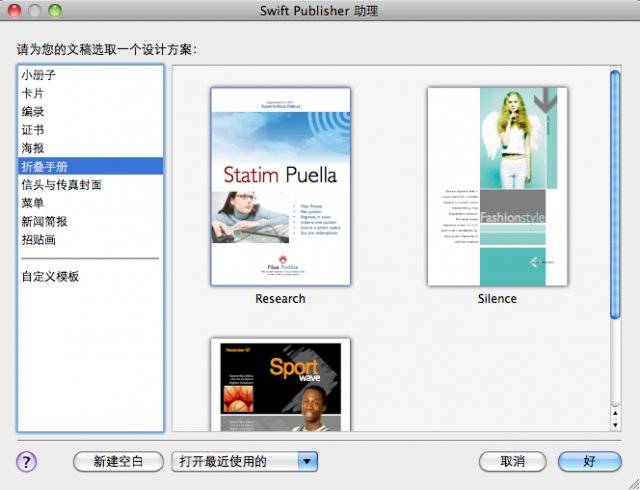
Task: Select the 海报 category
Action: tap(32, 148)
